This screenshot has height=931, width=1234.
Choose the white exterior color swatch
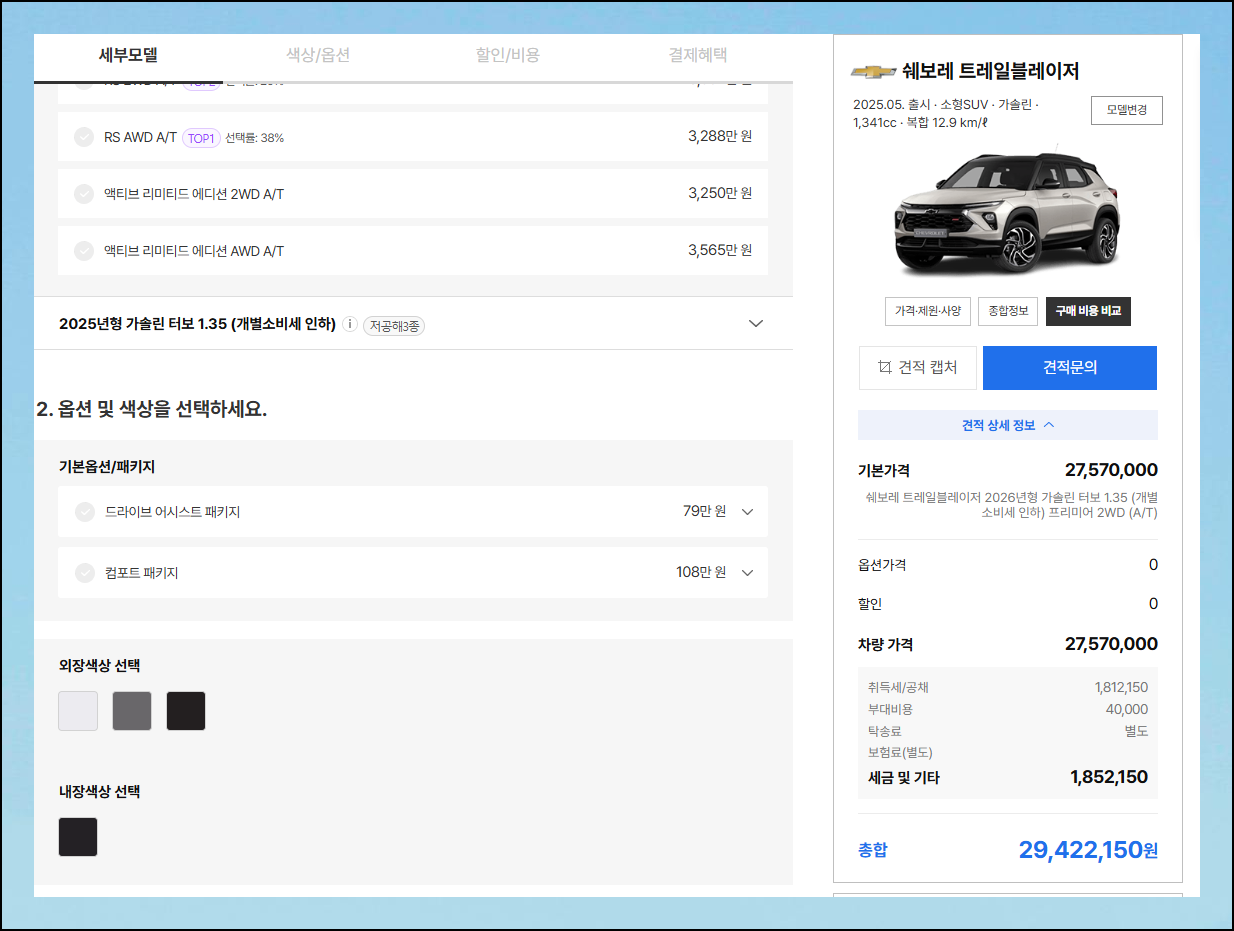click(x=78, y=711)
